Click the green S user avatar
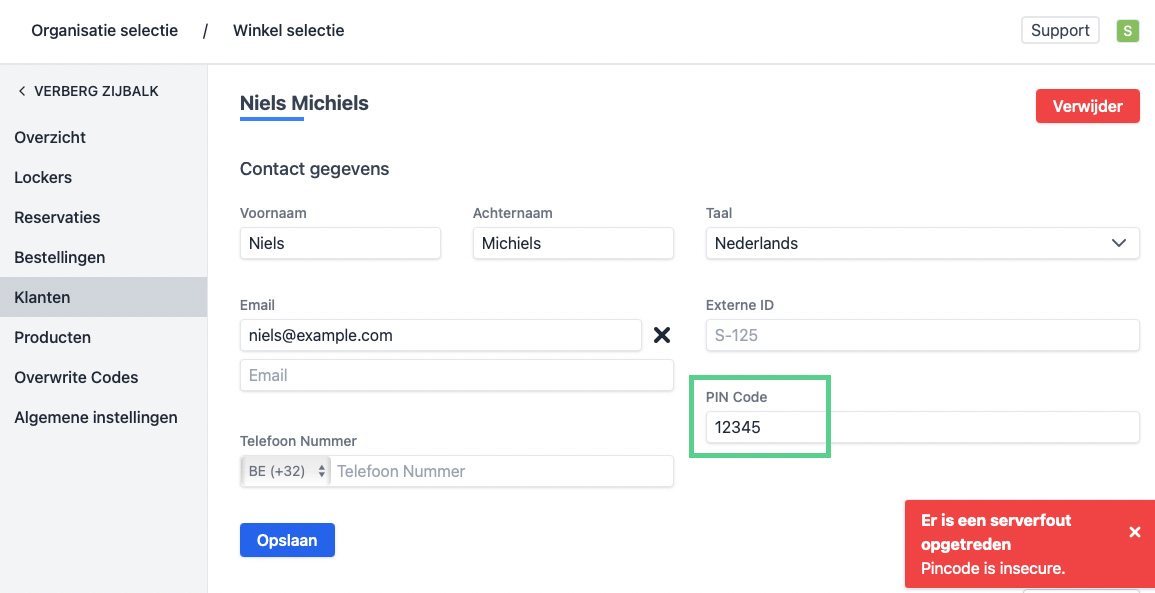The image size is (1155, 593). coord(1127,31)
